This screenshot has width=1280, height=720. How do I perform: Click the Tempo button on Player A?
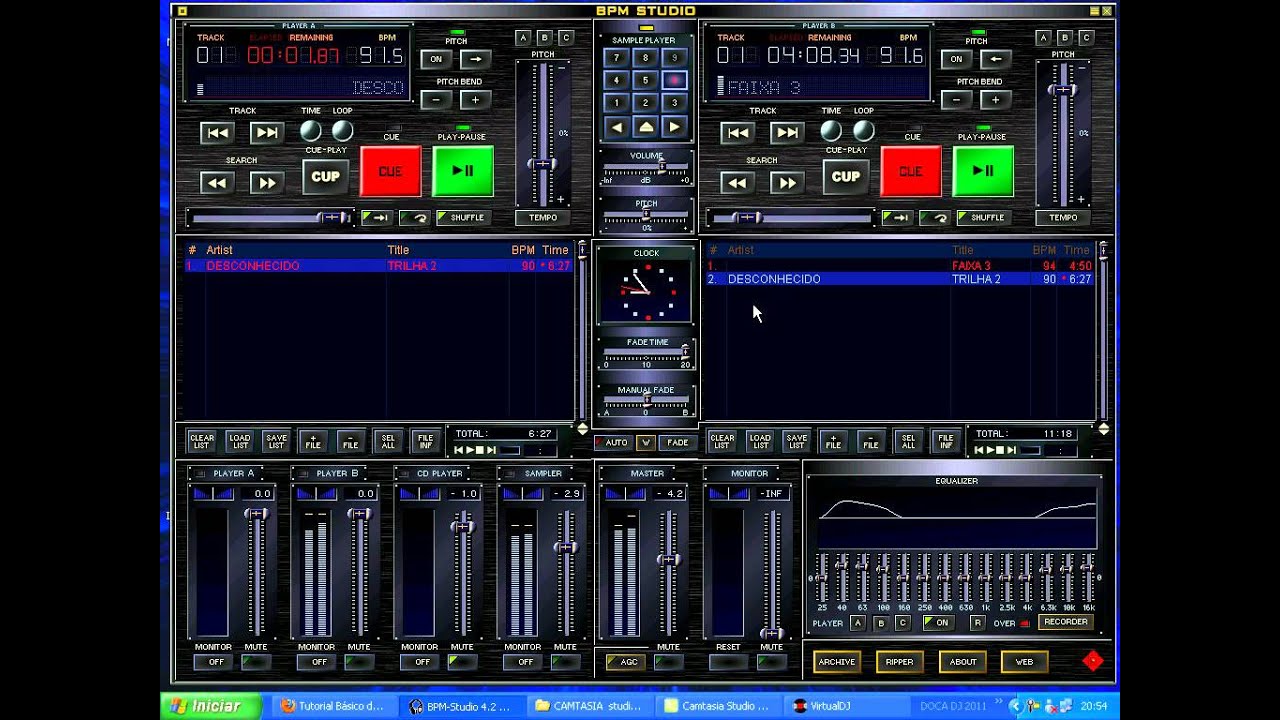[x=543, y=217]
